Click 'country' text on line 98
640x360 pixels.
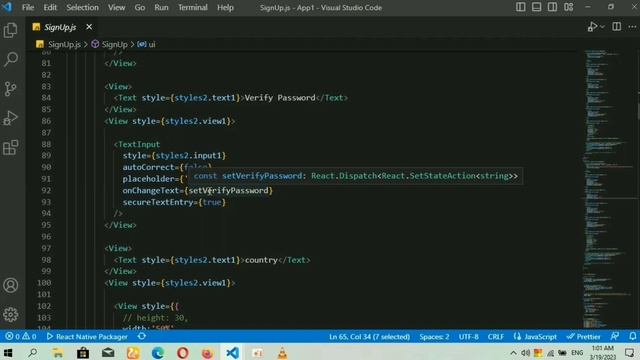pyautogui.click(x=261, y=260)
